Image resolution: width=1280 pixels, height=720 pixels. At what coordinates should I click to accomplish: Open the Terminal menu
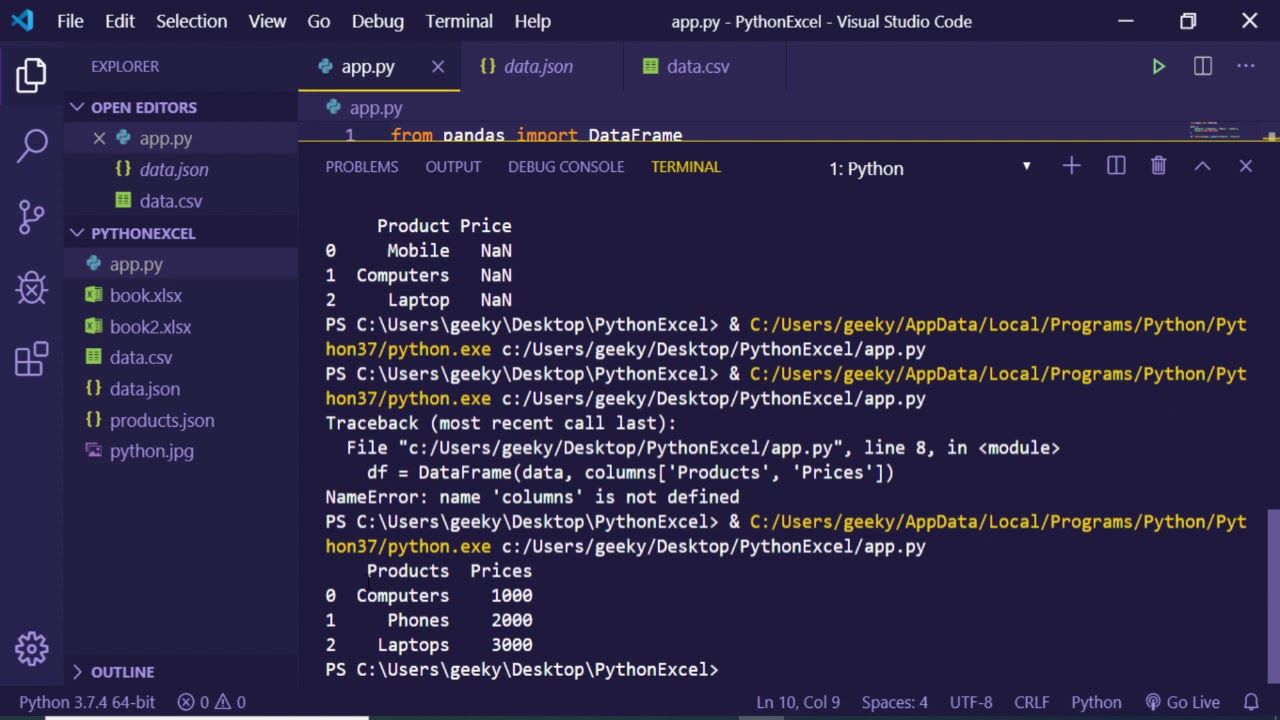click(459, 21)
